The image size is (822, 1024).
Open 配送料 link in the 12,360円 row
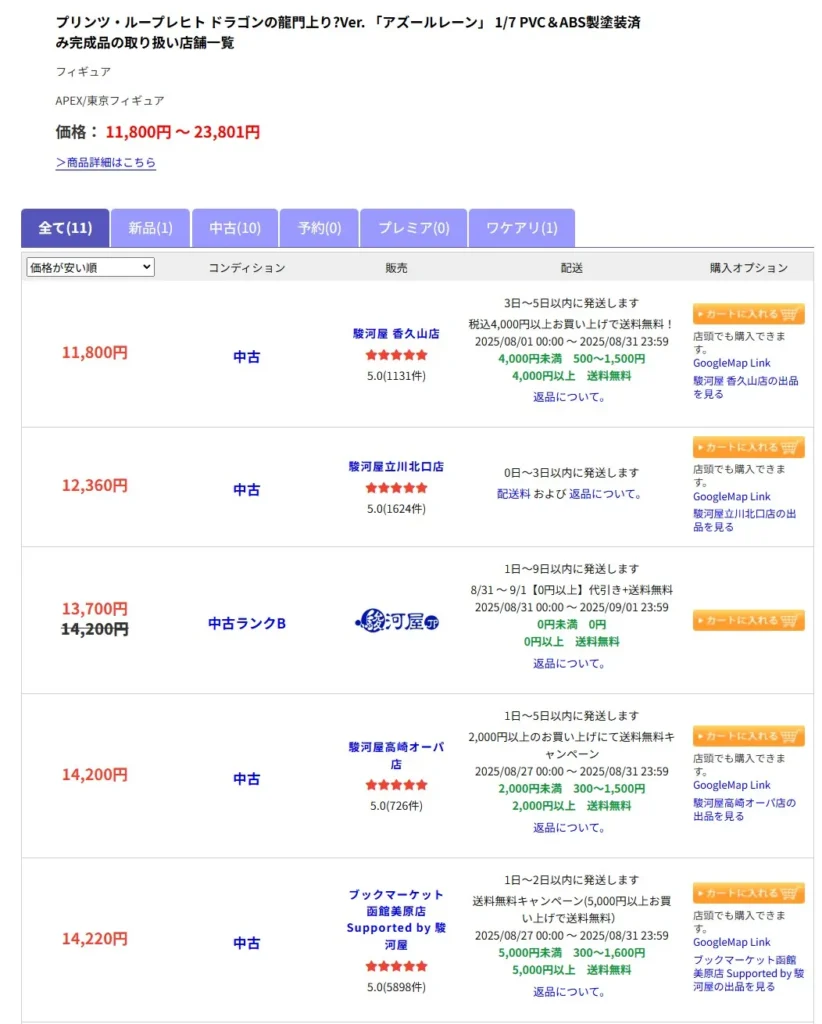pos(514,494)
